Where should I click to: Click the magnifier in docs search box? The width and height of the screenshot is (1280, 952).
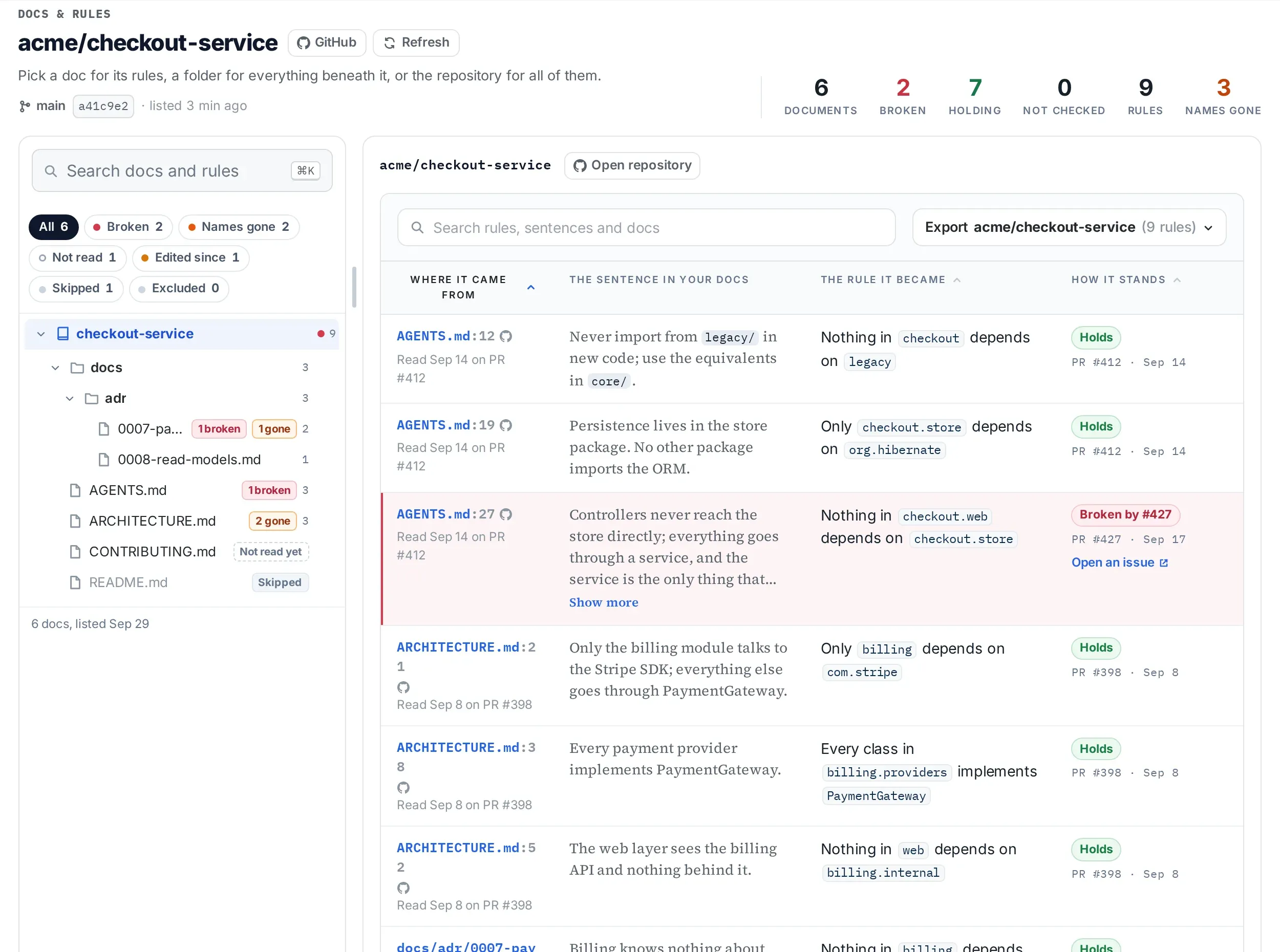(51, 171)
